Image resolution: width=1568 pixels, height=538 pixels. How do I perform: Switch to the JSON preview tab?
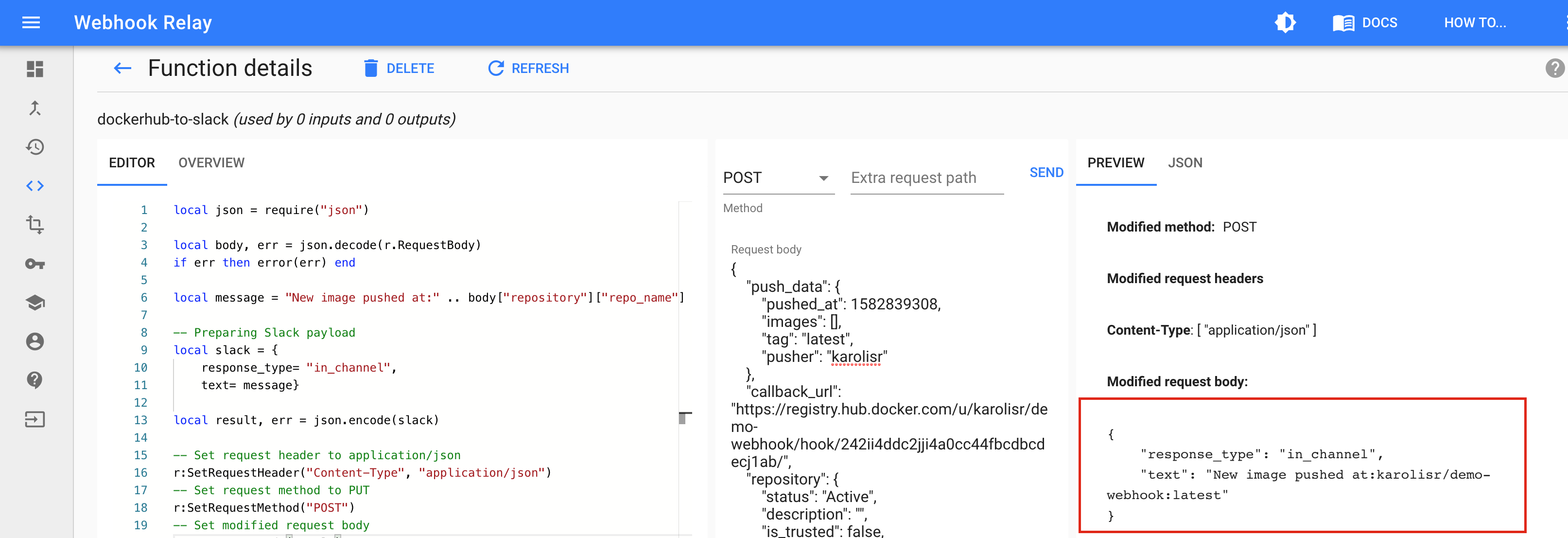pos(1185,162)
